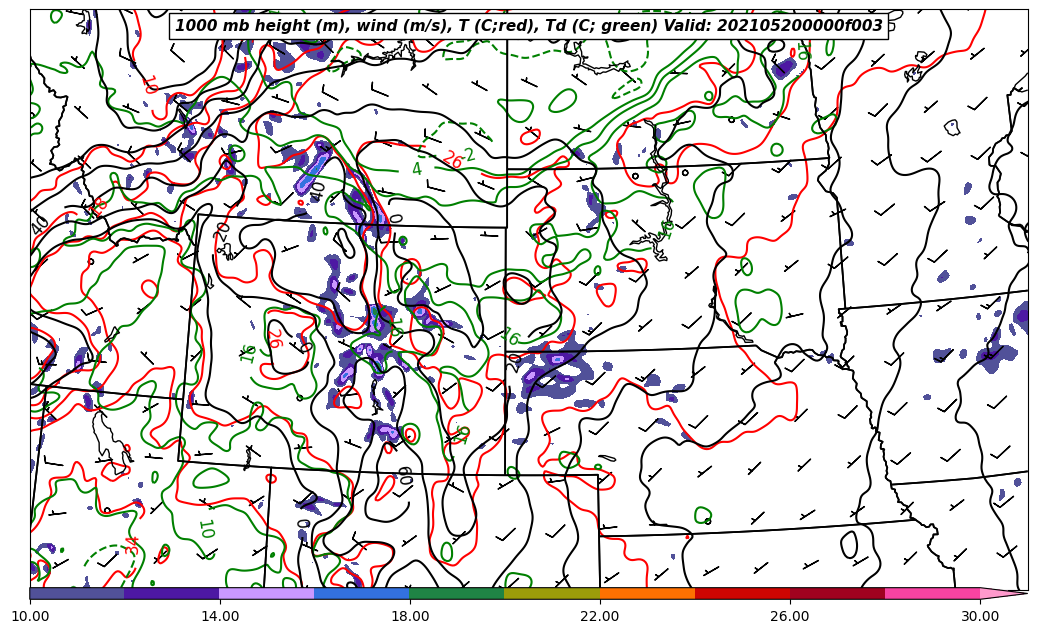The width and height of the screenshot is (1037, 633).
Task: Click the 14.00 colorbar tick label
Action: point(220,616)
